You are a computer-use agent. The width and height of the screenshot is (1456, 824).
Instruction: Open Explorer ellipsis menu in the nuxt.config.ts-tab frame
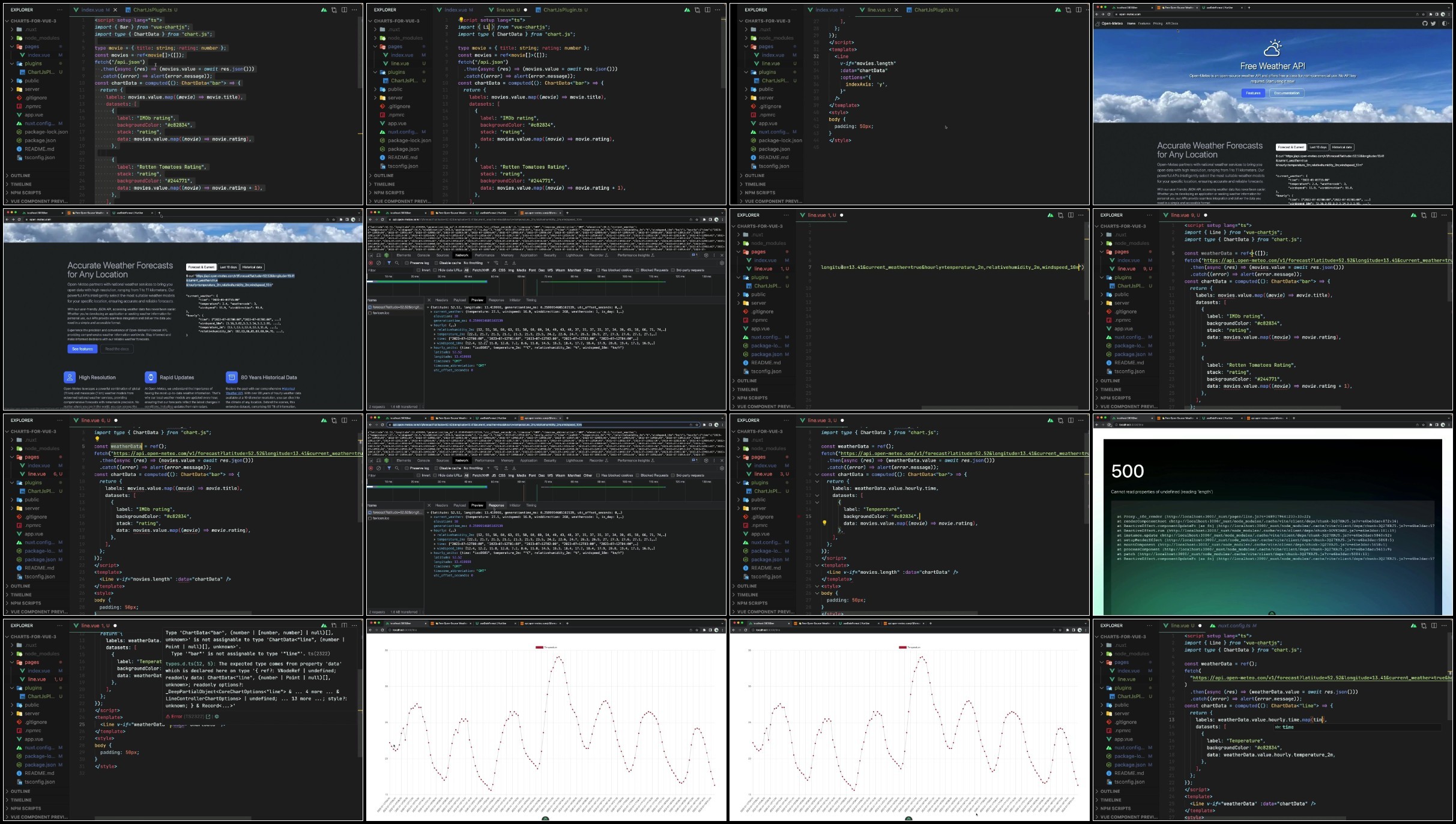point(1149,625)
